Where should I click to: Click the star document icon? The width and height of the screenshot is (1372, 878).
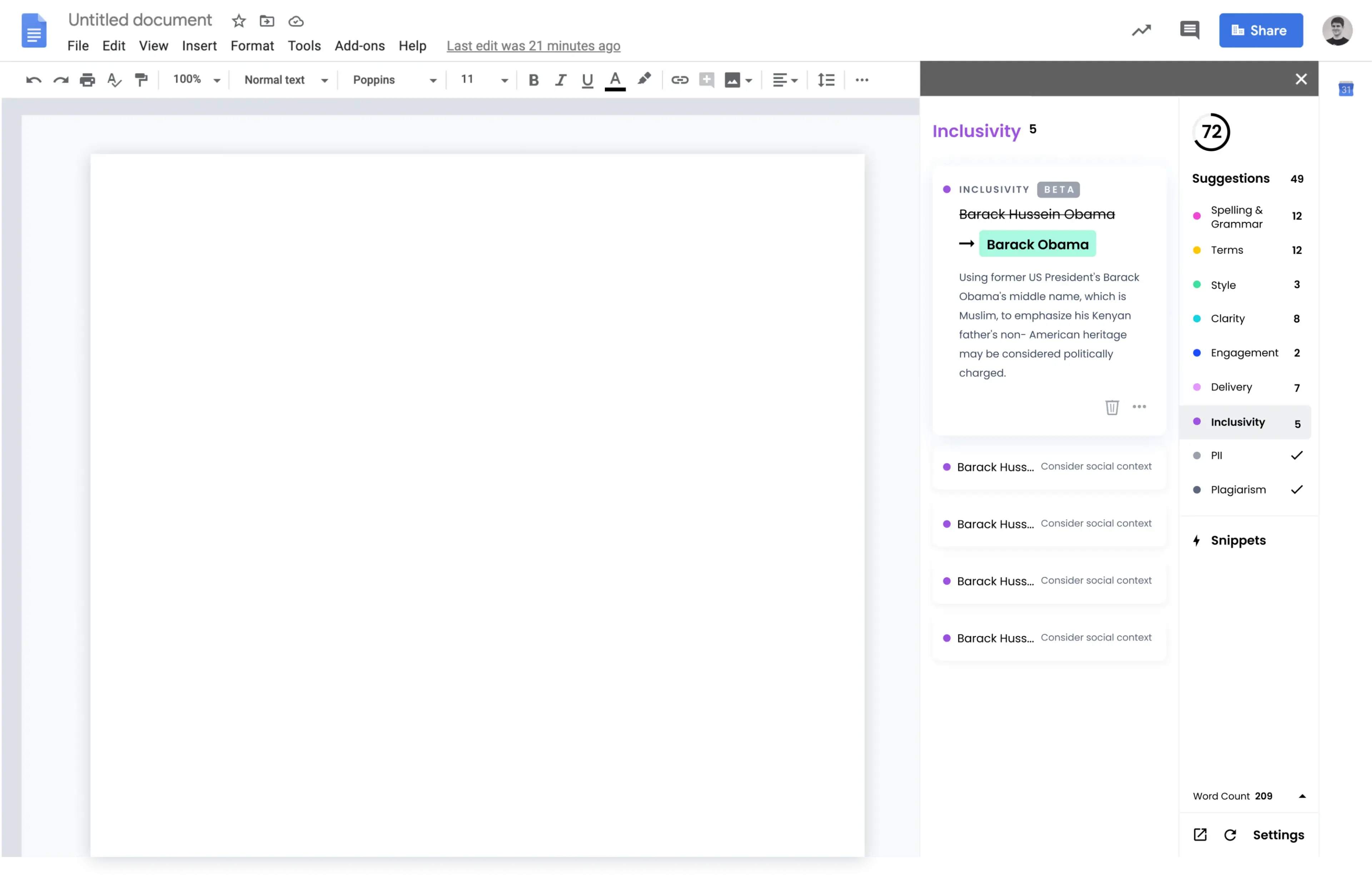pyautogui.click(x=239, y=21)
